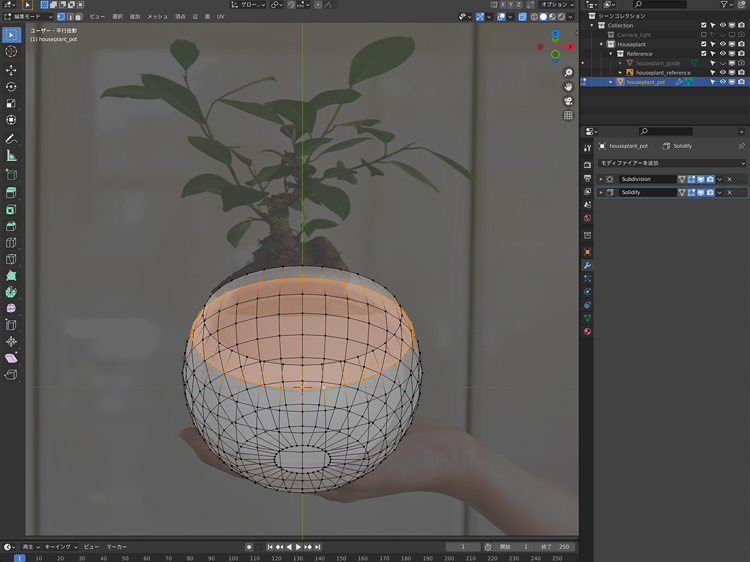The height and width of the screenshot is (562, 750).
Task: Open the Edit Mode selector dropdown
Action: [26, 17]
